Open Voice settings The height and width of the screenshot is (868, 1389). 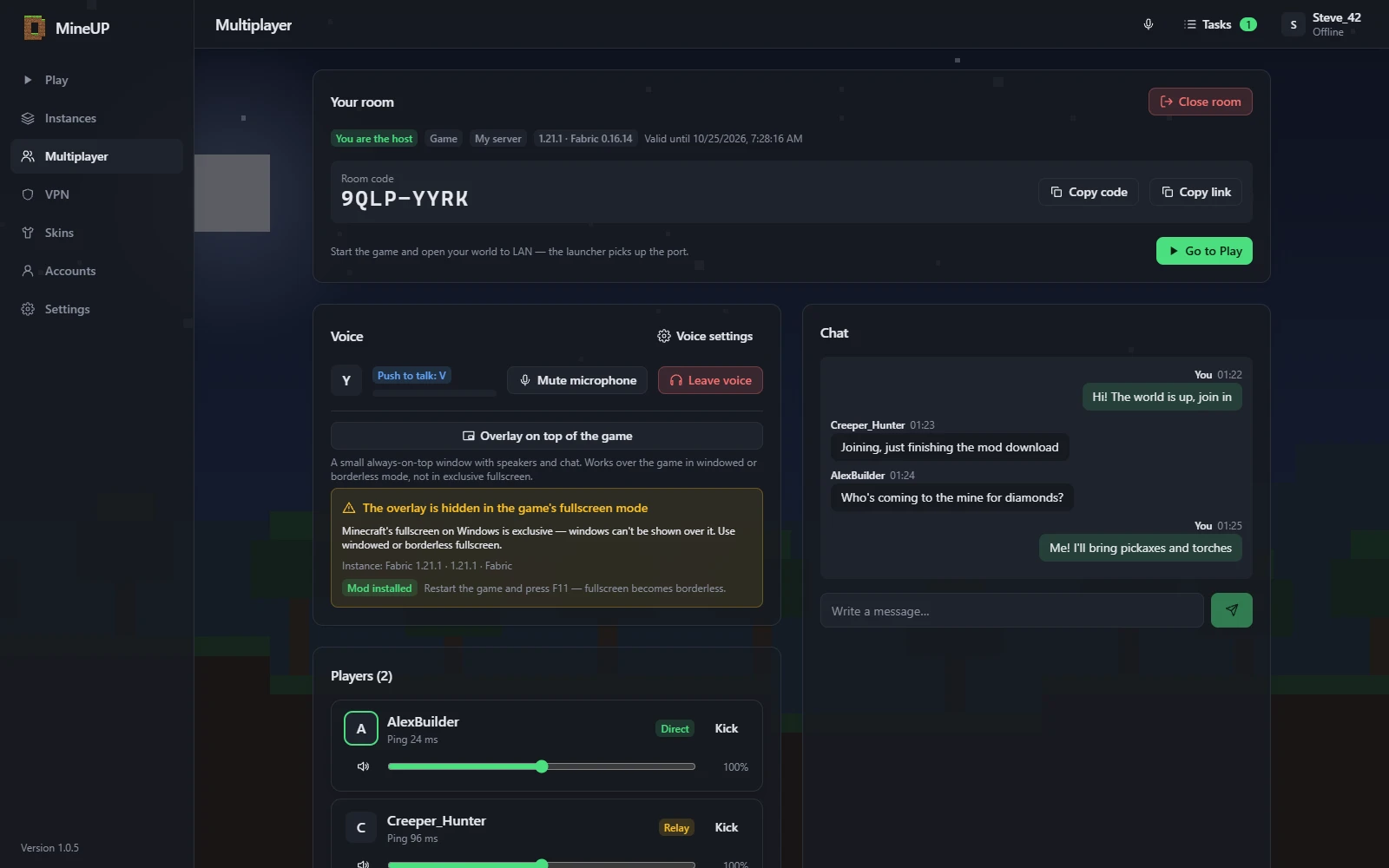705,336
